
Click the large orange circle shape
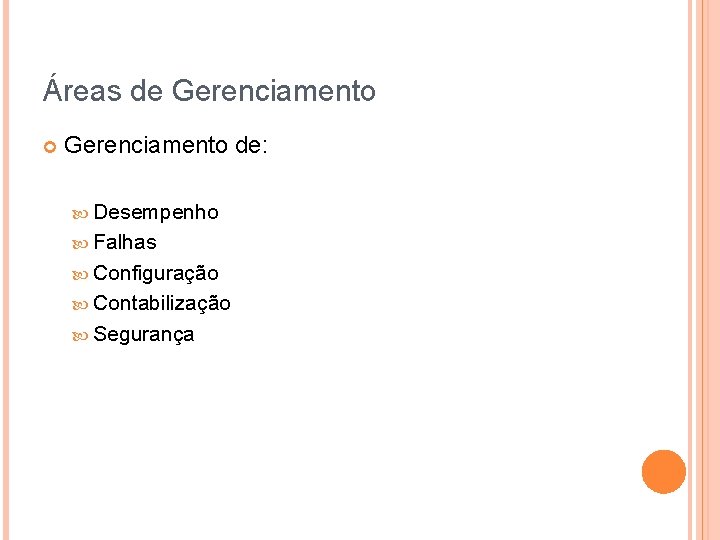[x=664, y=472]
